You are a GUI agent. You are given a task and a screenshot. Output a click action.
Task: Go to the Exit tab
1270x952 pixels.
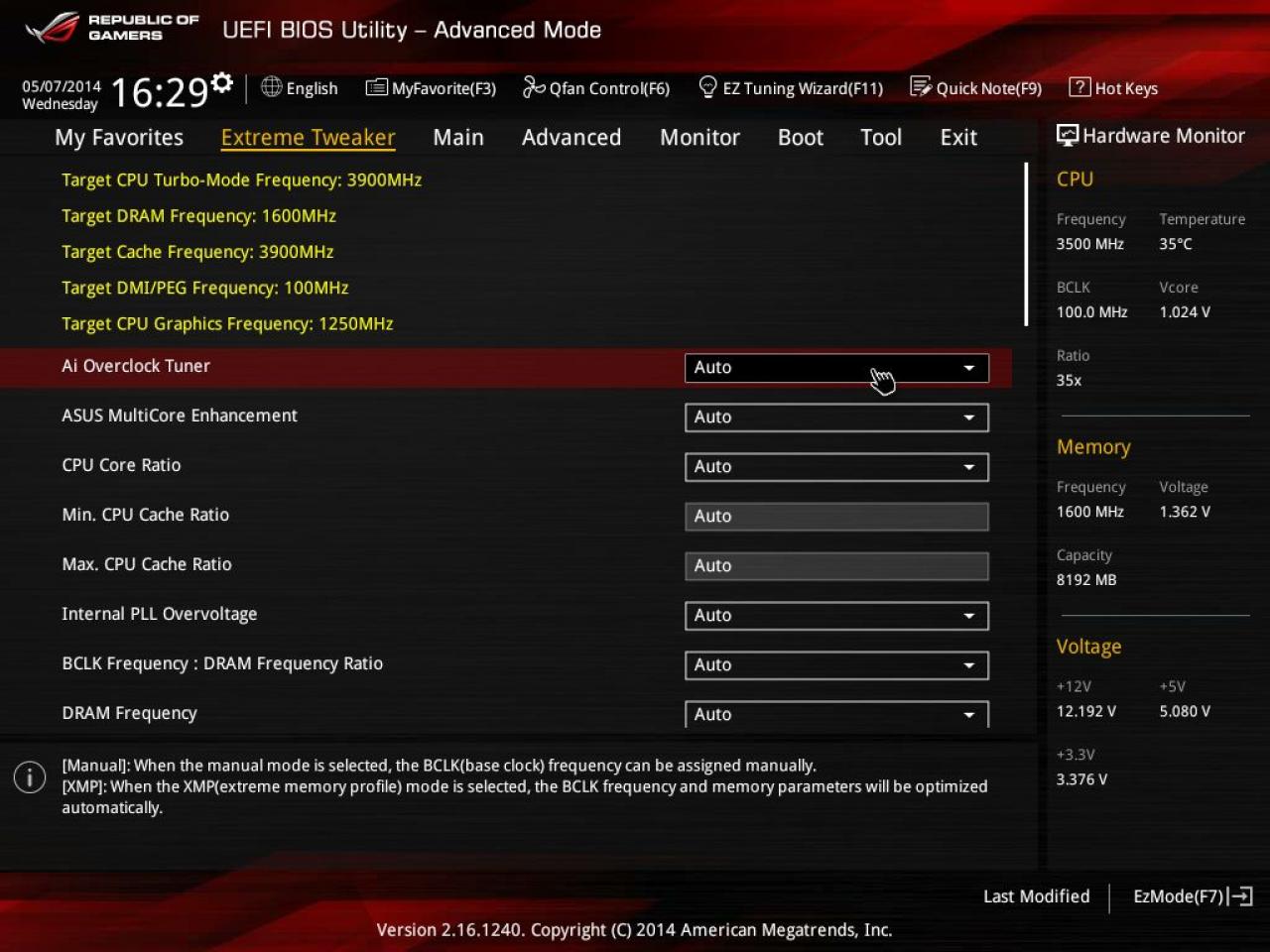[958, 138]
